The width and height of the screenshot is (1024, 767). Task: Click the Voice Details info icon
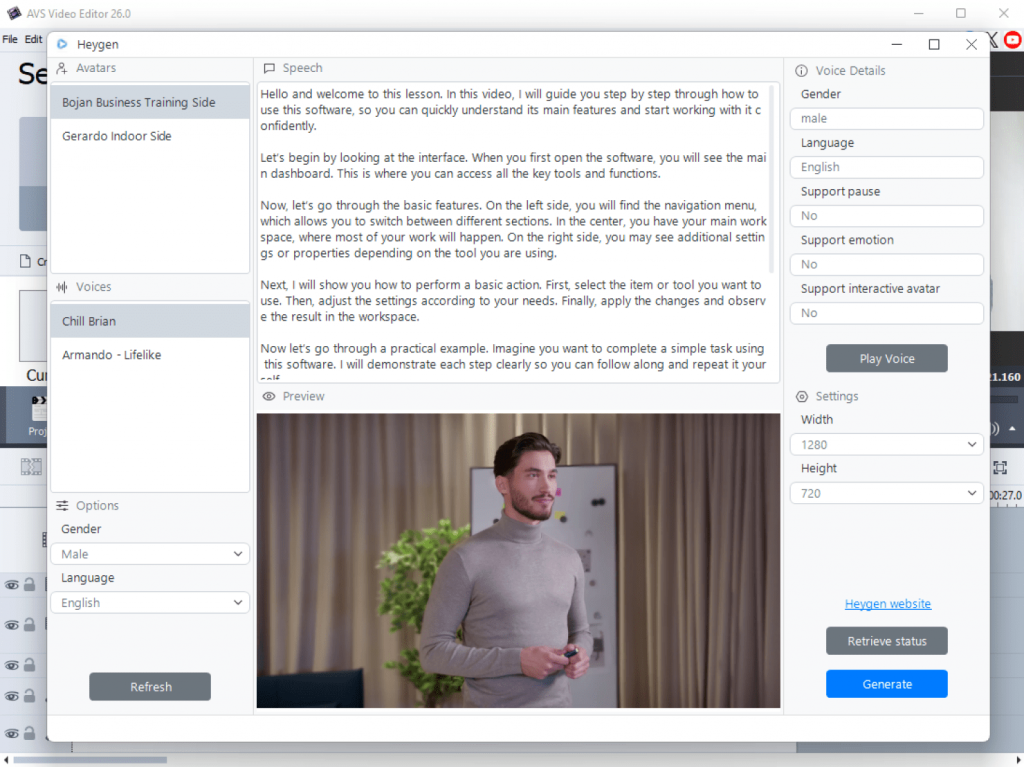pyautogui.click(x=801, y=71)
